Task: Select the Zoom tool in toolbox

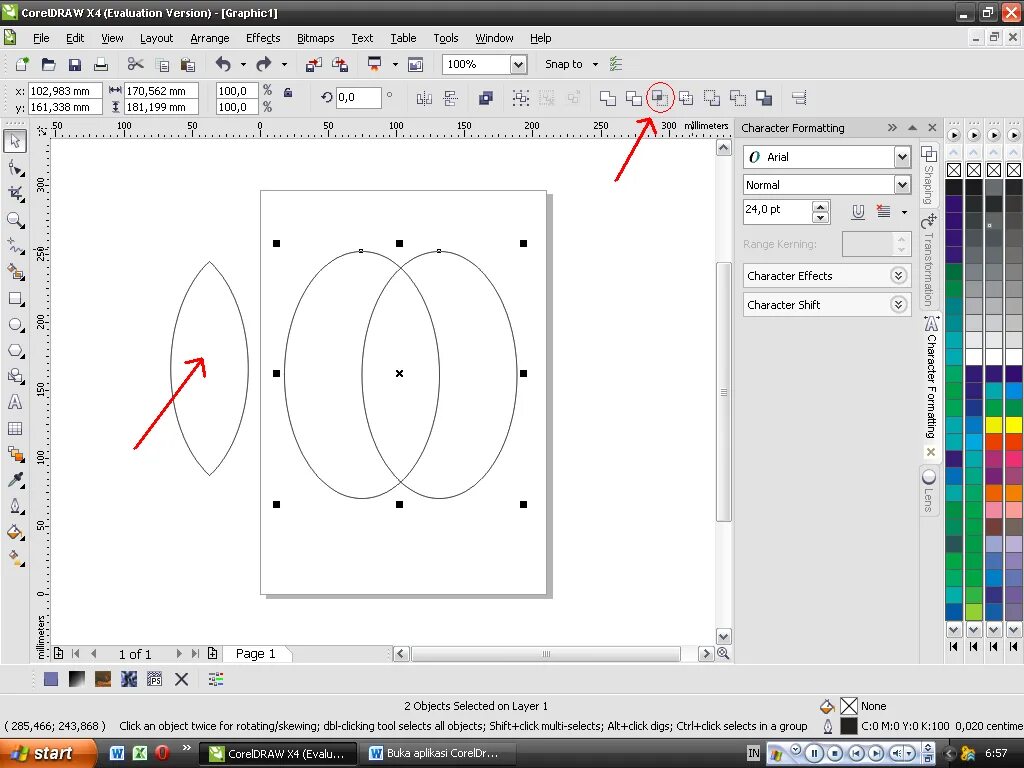Action: click(x=15, y=220)
